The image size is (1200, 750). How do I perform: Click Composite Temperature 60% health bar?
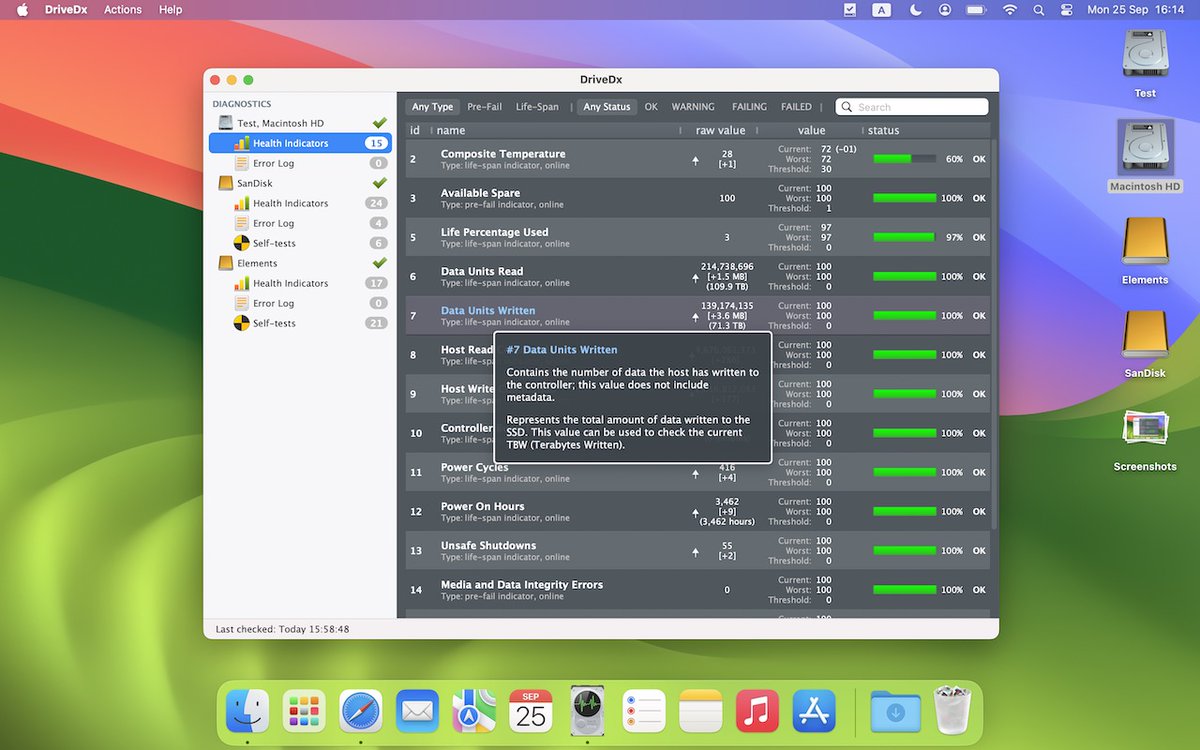pyautogui.click(x=905, y=159)
